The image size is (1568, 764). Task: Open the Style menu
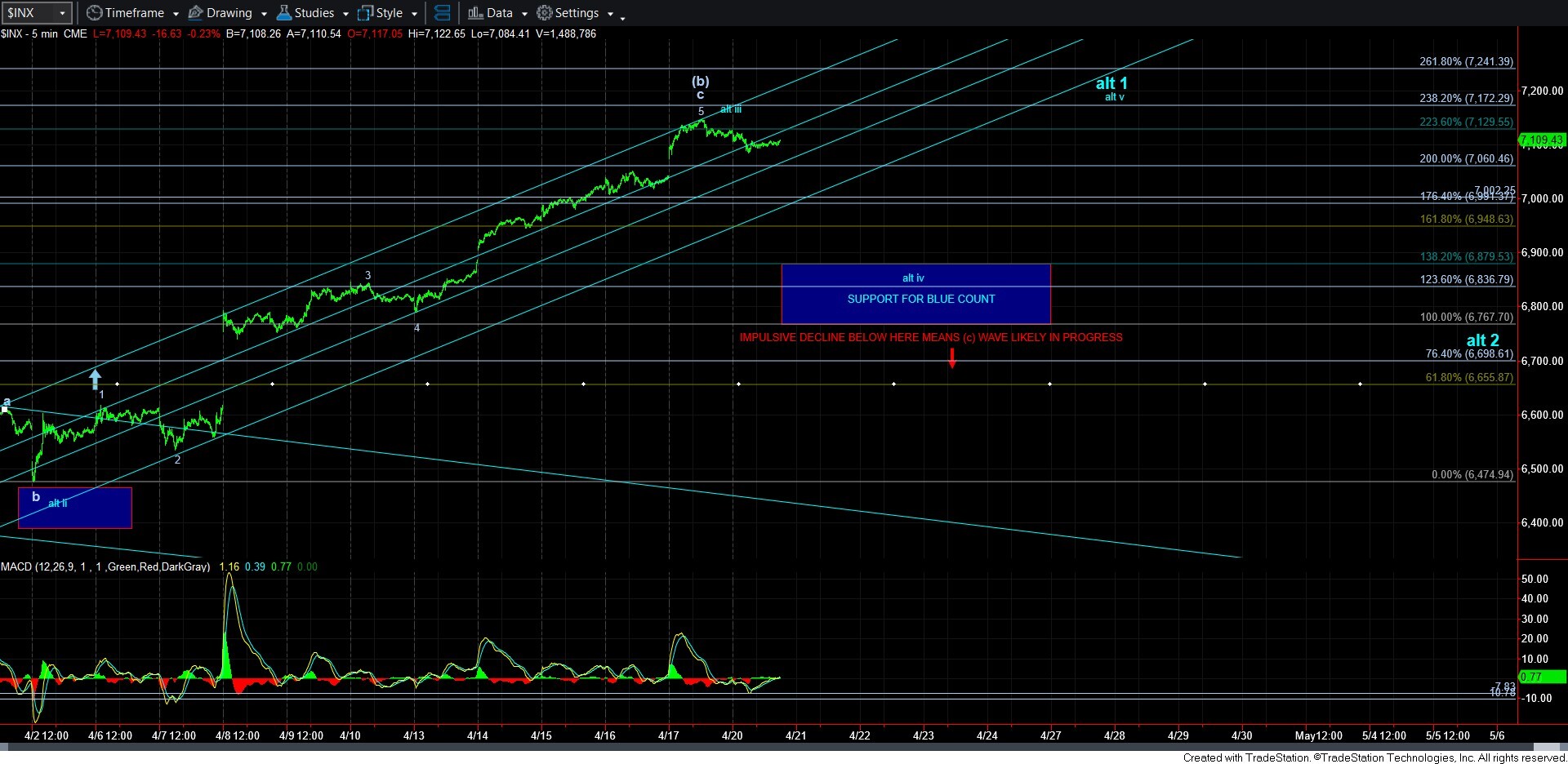point(389,13)
